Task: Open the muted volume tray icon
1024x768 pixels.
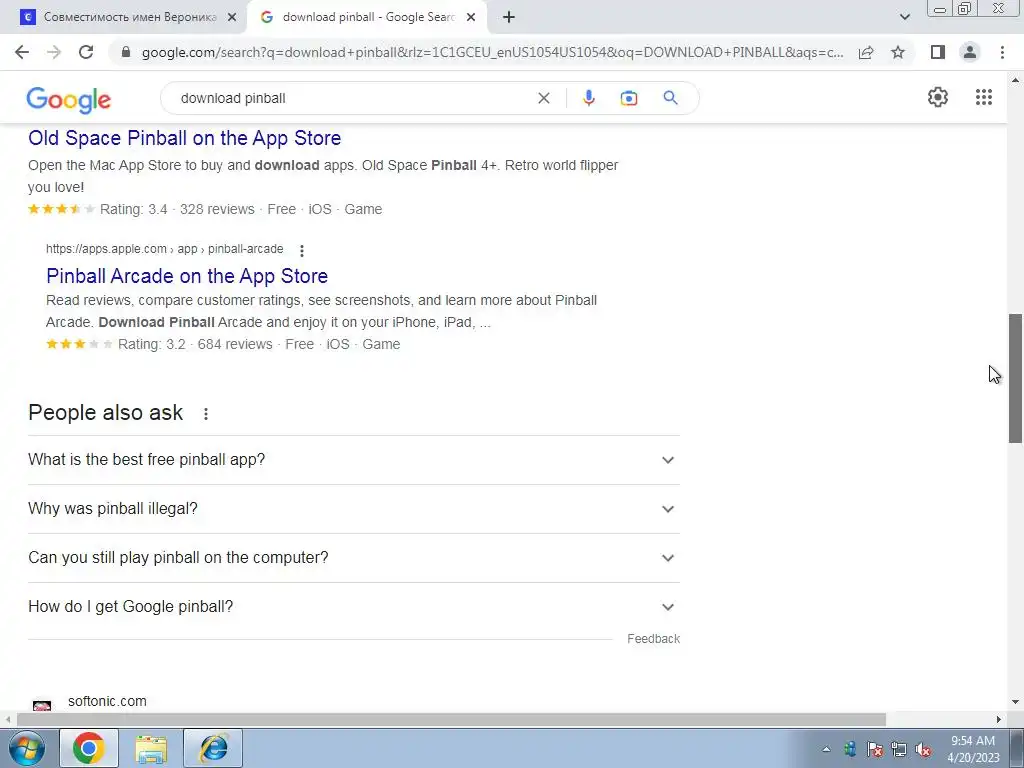Action: [x=923, y=749]
